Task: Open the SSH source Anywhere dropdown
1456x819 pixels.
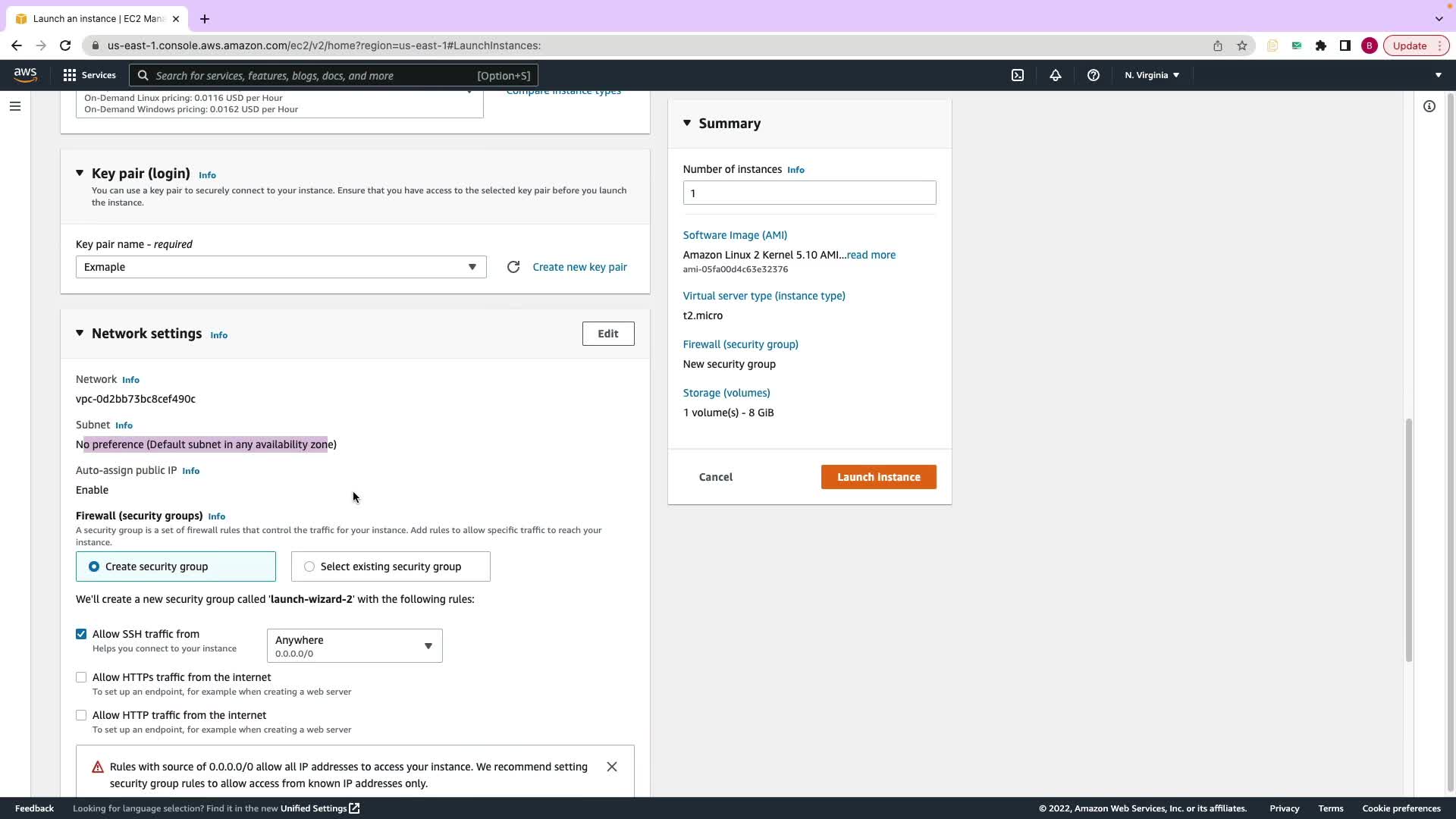Action: [354, 645]
